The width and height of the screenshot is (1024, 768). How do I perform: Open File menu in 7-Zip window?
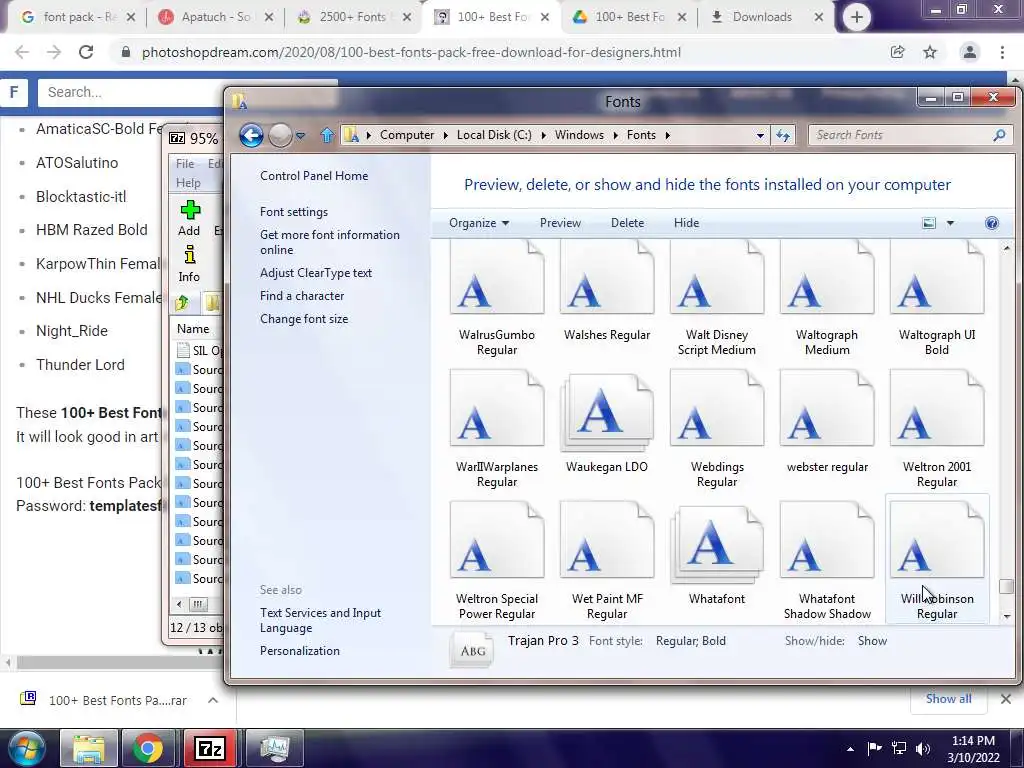pos(185,164)
